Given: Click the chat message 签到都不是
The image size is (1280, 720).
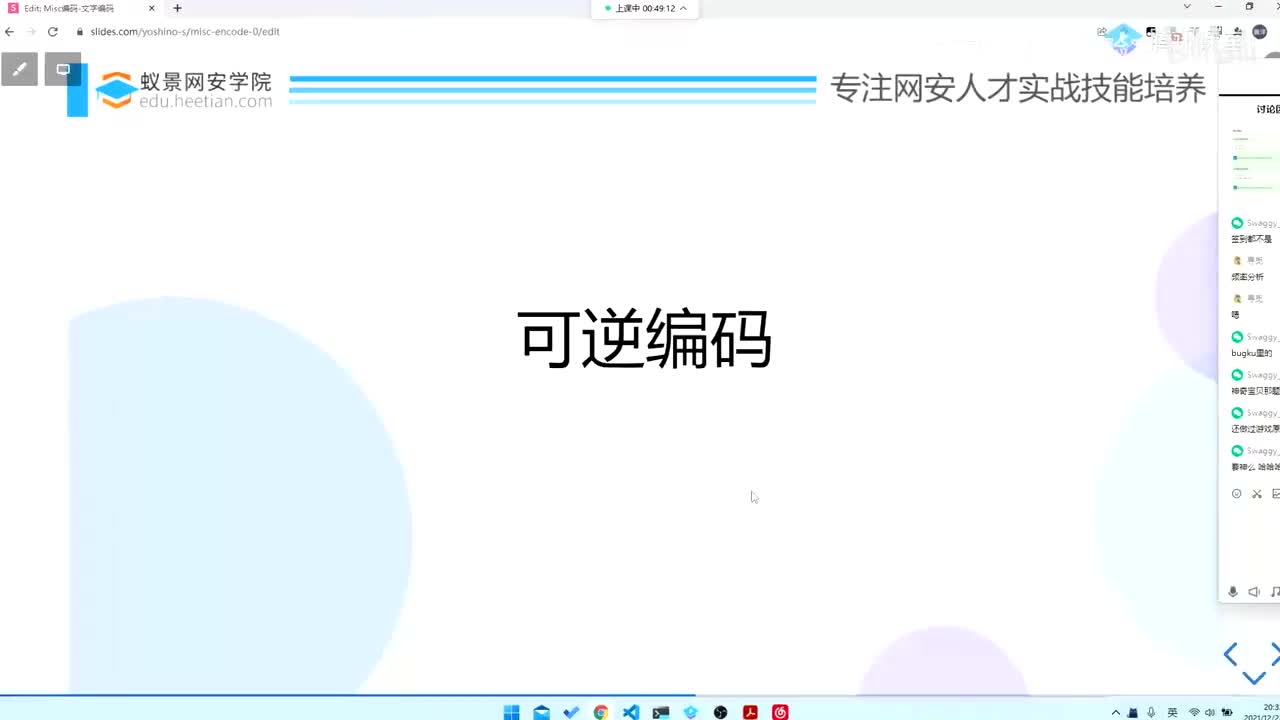Looking at the screenshot, I should (x=1251, y=239).
